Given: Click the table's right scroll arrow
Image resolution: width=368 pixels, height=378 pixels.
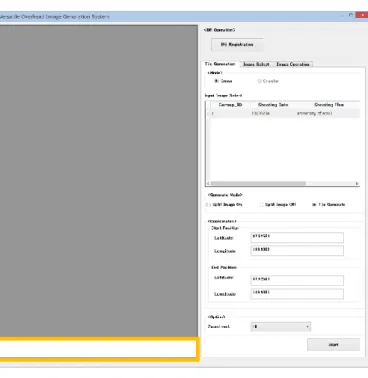Looking at the screenshot, I should pos(357,183).
